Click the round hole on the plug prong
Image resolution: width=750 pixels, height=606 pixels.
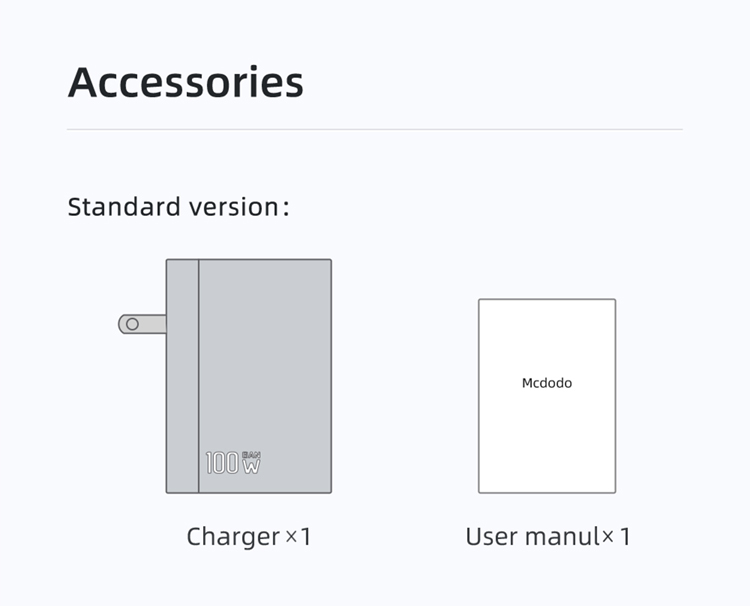132,324
